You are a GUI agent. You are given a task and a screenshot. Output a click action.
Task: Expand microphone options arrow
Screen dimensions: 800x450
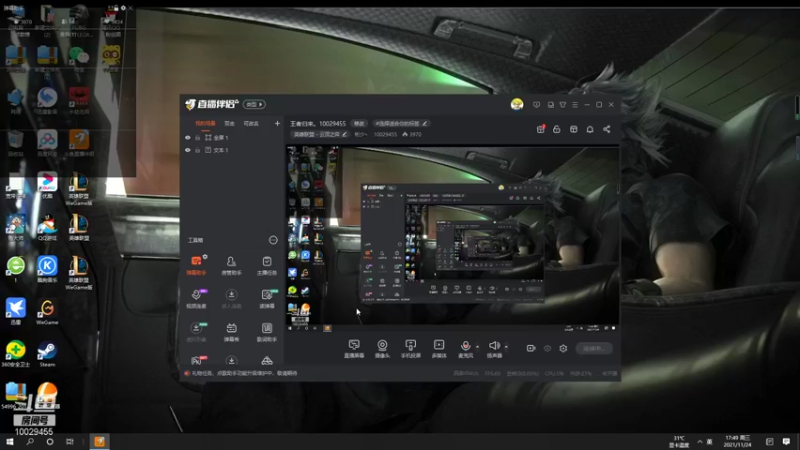pyautogui.click(x=478, y=347)
